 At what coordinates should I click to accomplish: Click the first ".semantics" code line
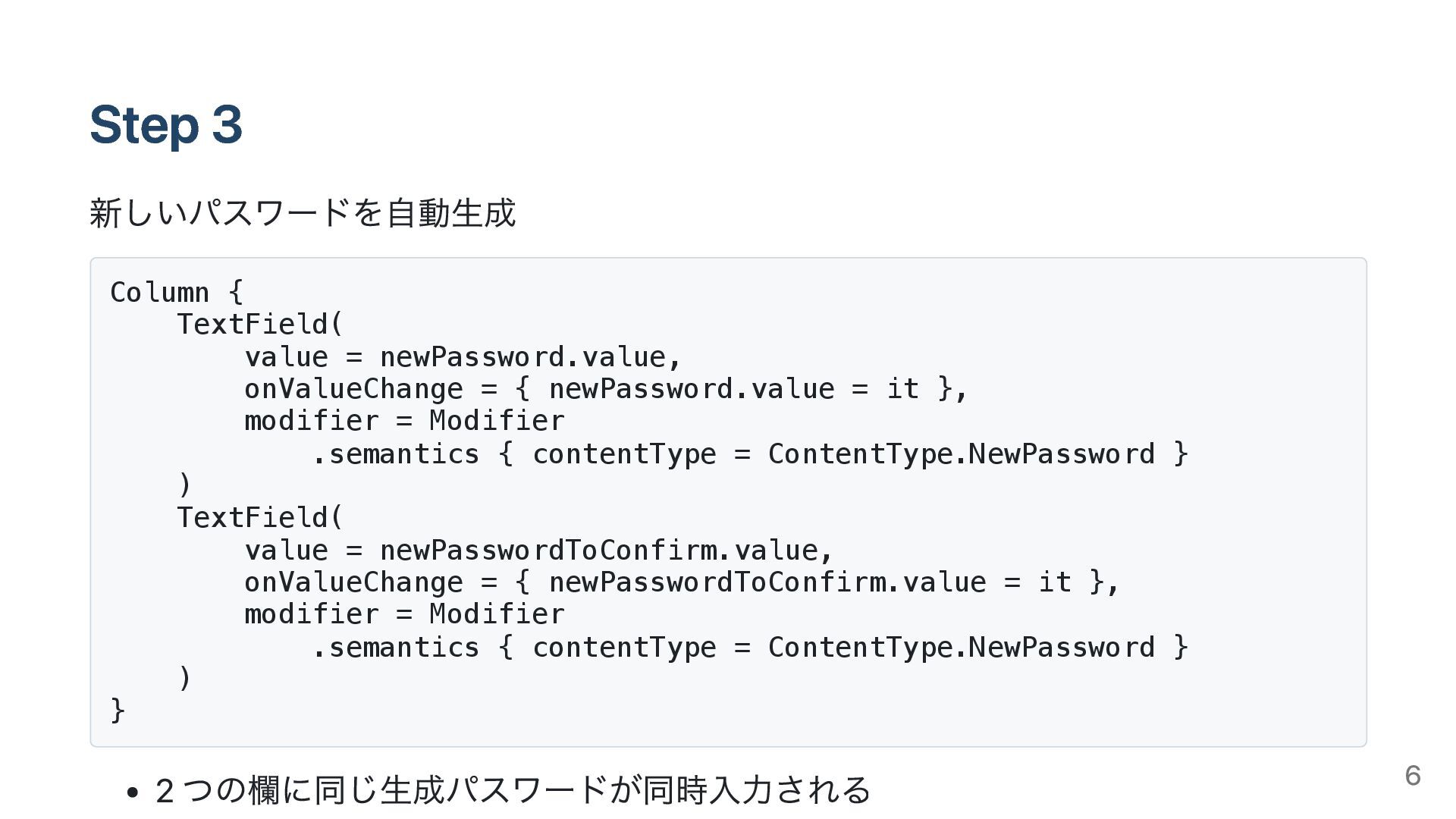coord(749,454)
